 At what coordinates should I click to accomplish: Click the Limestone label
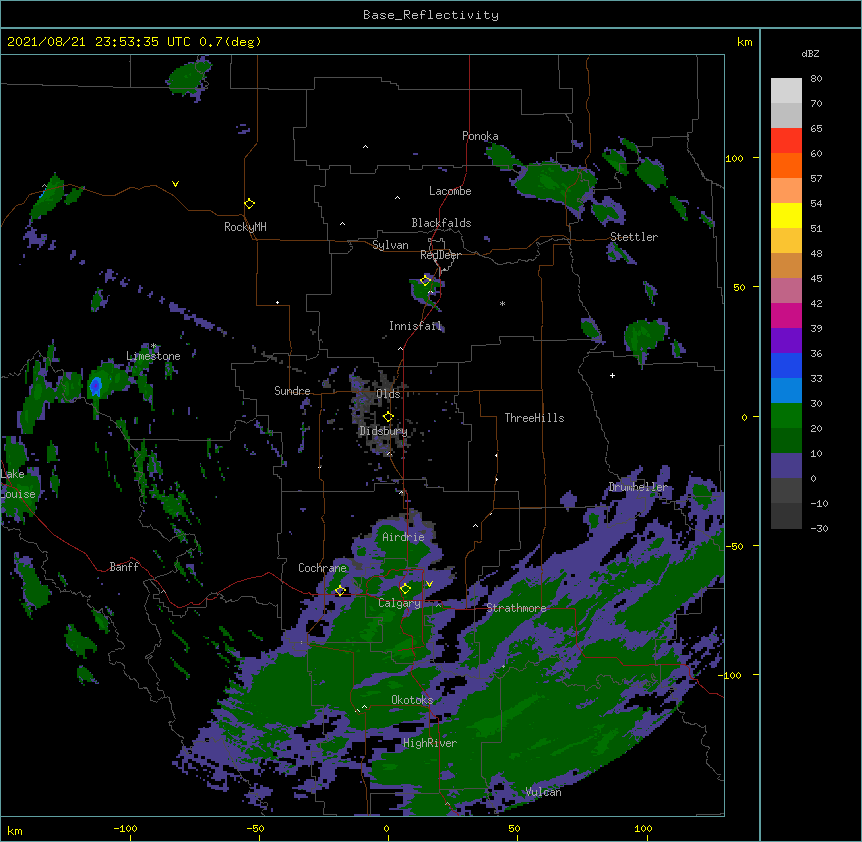tap(153, 356)
